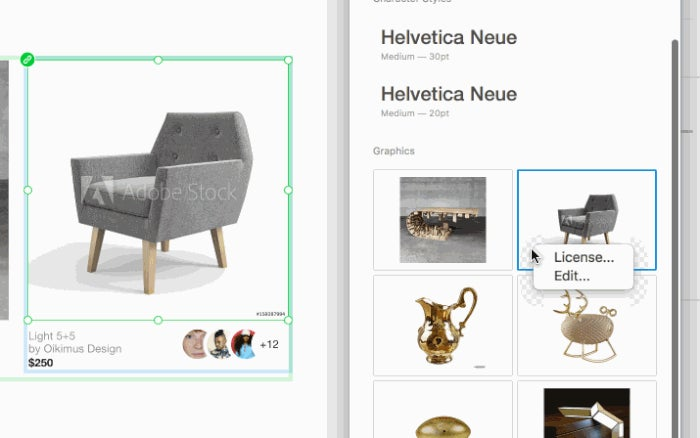Choose Edit... in the context menu
700x438 pixels.
[x=571, y=276]
